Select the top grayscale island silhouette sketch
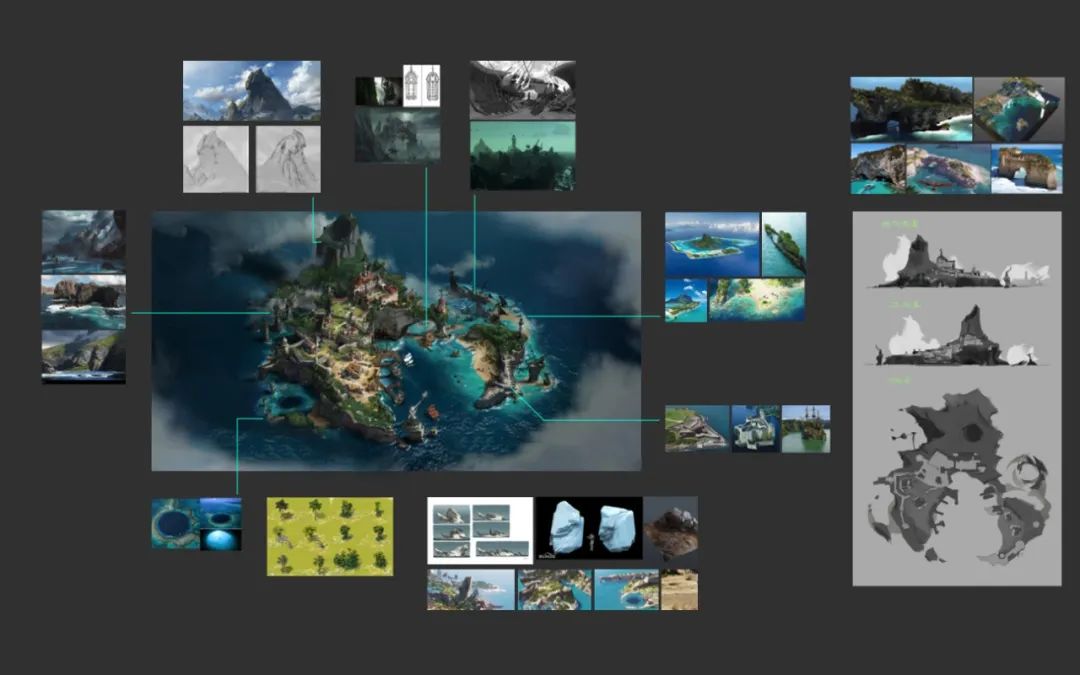Image resolution: width=1080 pixels, height=675 pixels. pyautogui.click(x=961, y=262)
